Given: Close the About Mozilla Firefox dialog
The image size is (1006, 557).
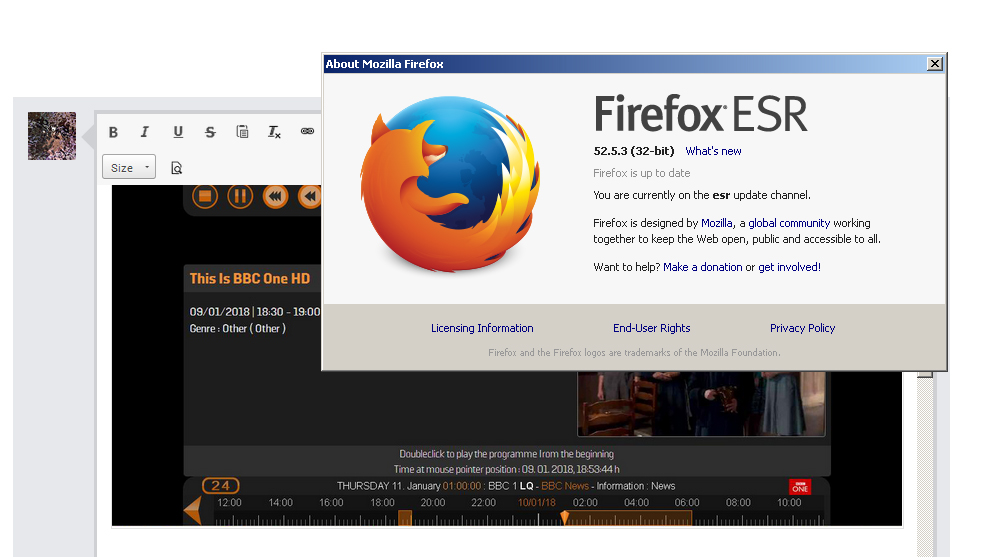Looking at the screenshot, I should pos(935,64).
